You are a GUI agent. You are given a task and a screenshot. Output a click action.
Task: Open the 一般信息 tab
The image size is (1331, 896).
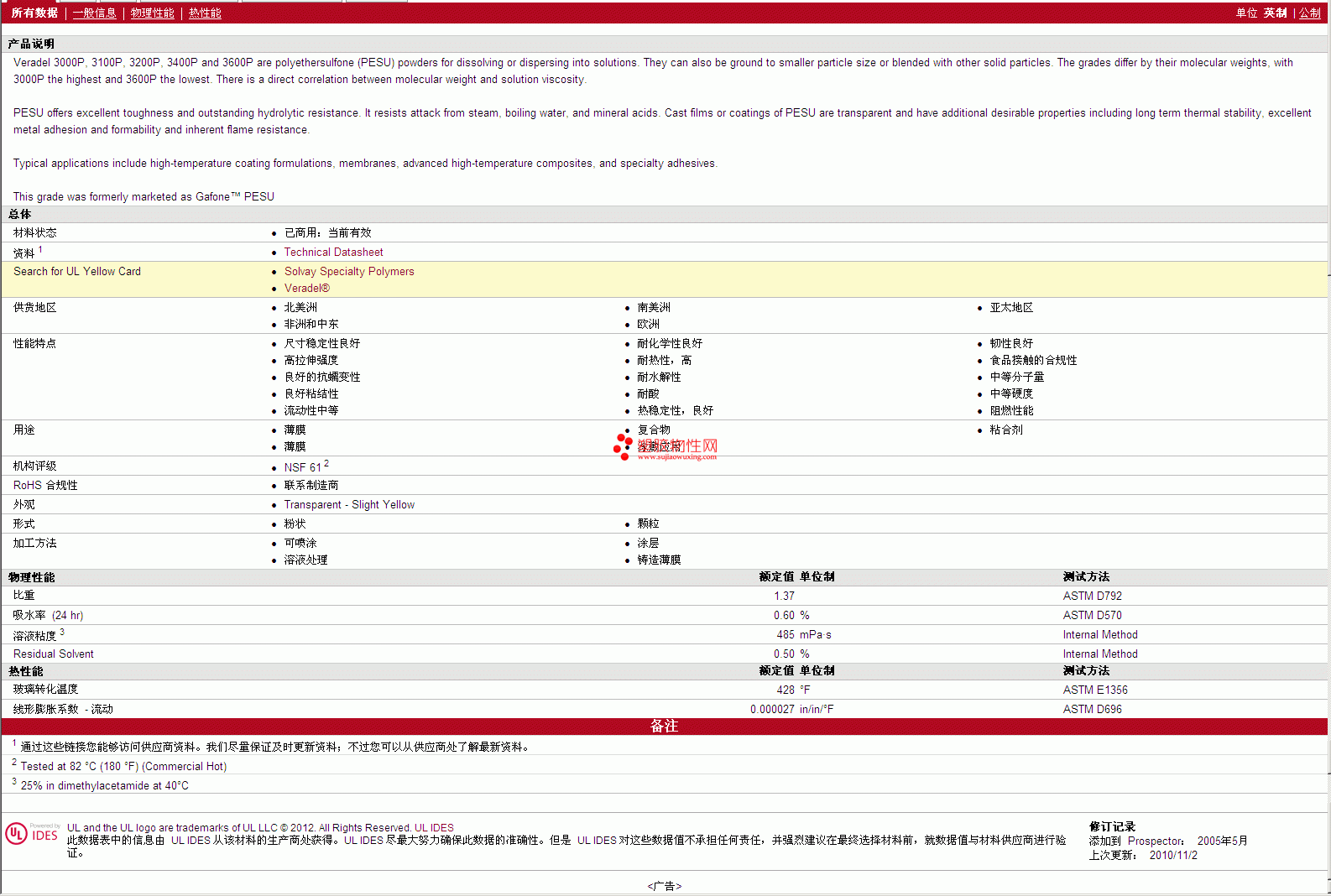(94, 13)
